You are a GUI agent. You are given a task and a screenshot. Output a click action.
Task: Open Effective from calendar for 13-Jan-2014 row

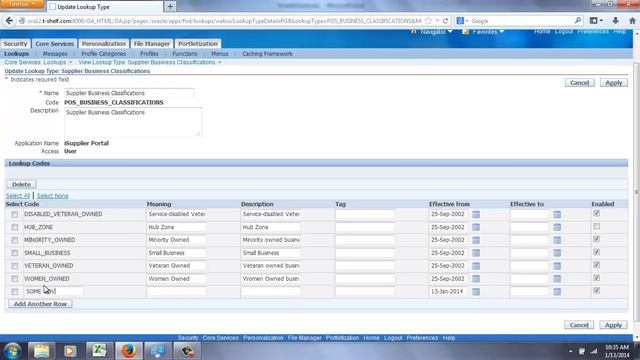click(x=476, y=291)
